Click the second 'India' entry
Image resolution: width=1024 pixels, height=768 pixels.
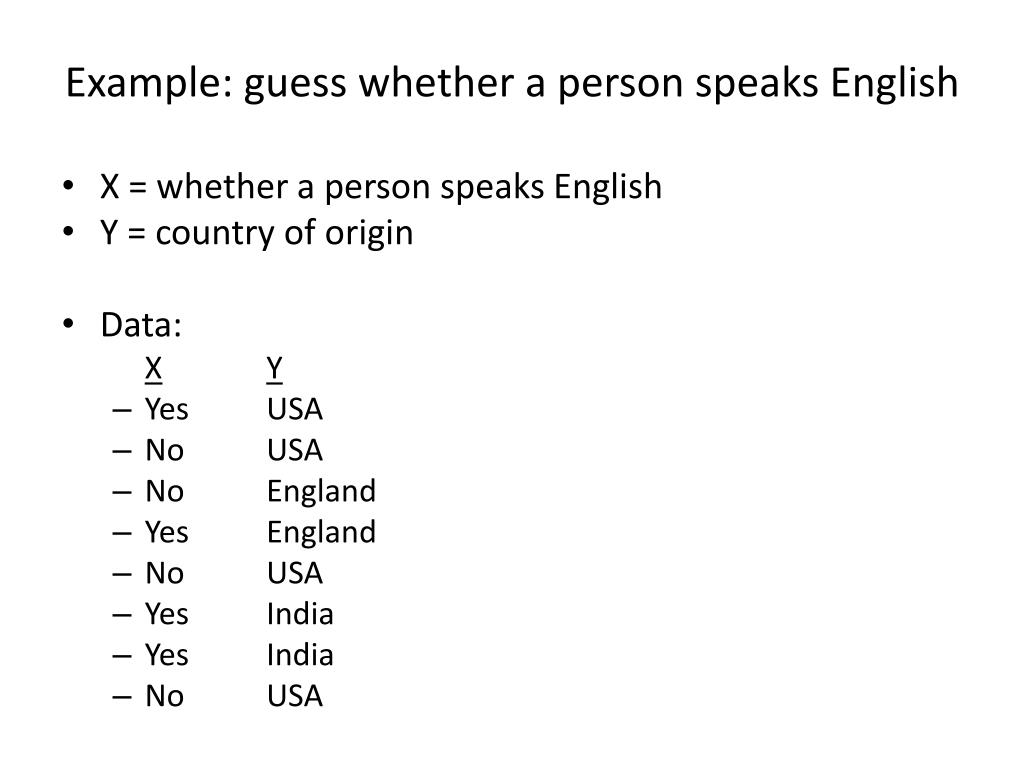300,656
